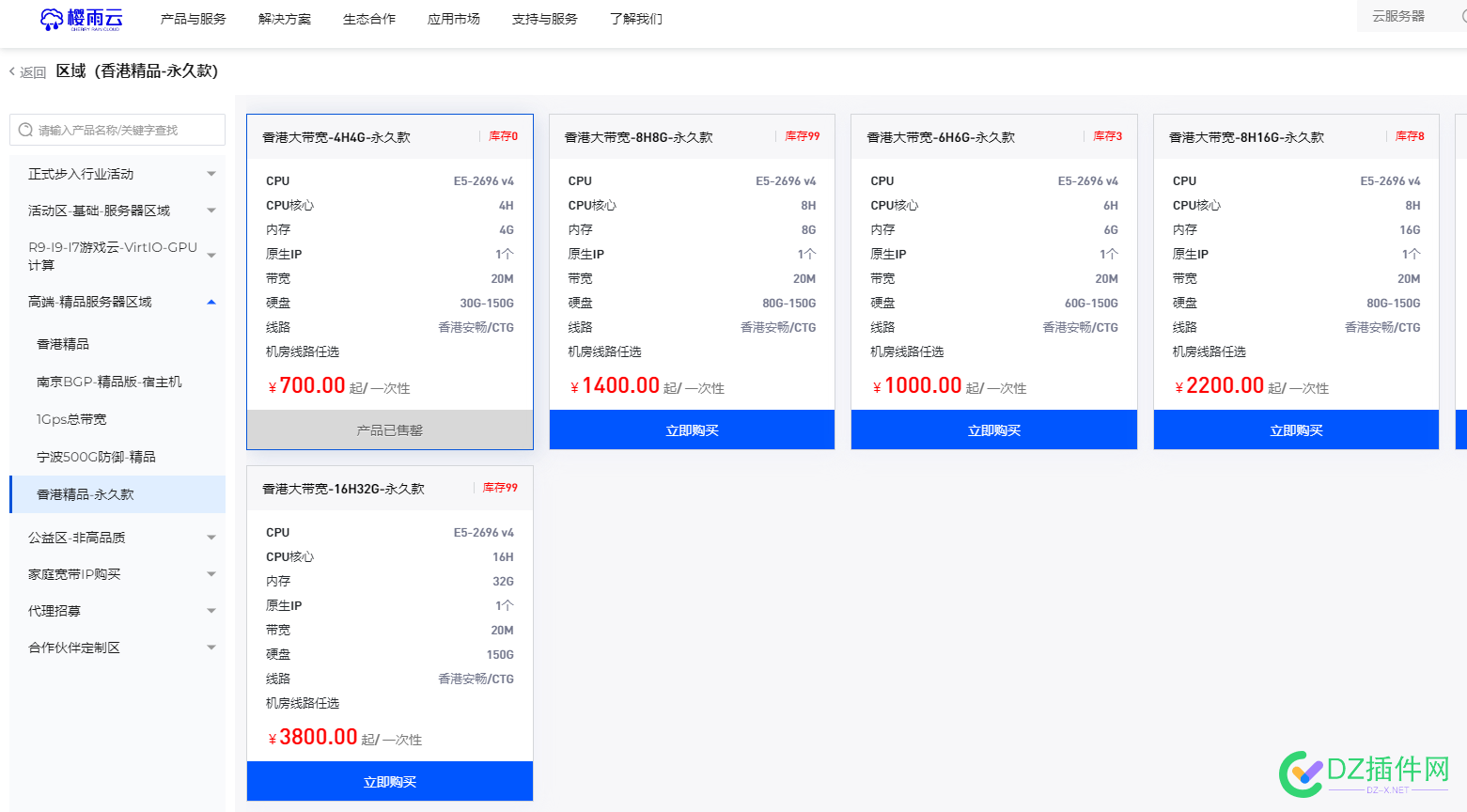Click the ¥700.00 price
Image resolution: width=1467 pixels, height=812 pixels.
click(x=306, y=385)
